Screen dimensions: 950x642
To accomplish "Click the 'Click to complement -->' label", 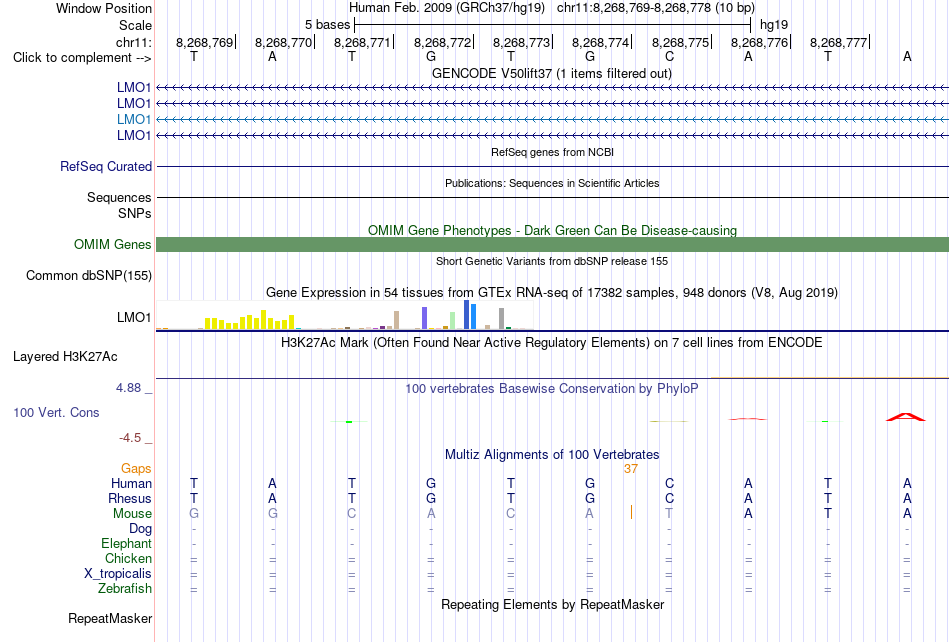I will click(82, 58).
